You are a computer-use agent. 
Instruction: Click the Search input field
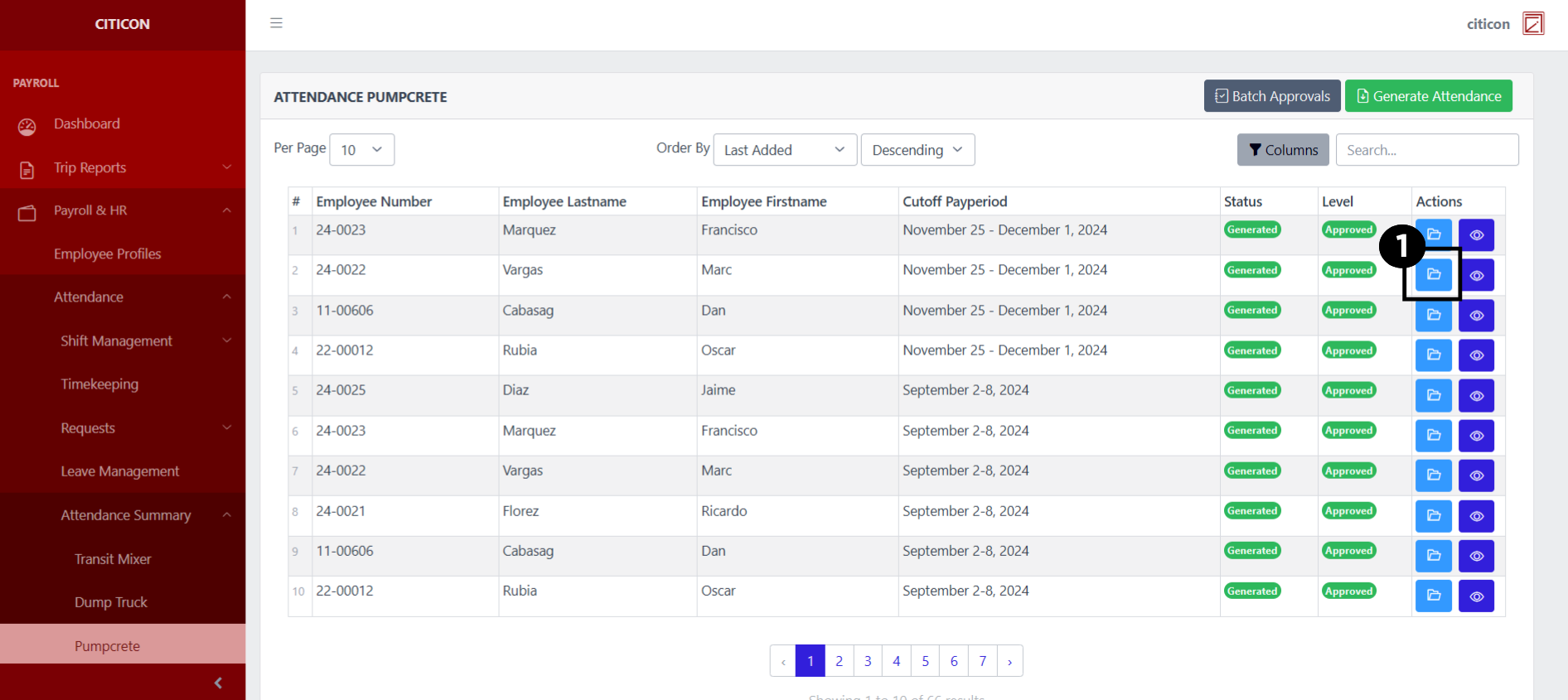(x=1426, y=150)
